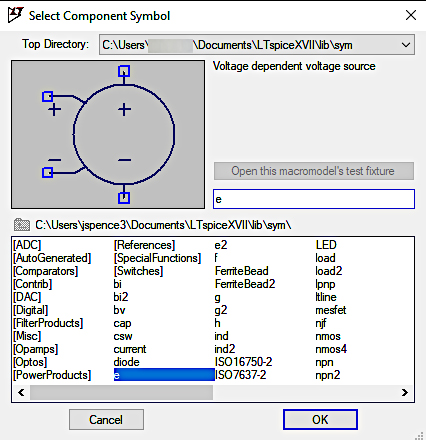Click the horizontal scrollbar thumb
Viewport: 426px width, 440px height.
pos(121,392)
